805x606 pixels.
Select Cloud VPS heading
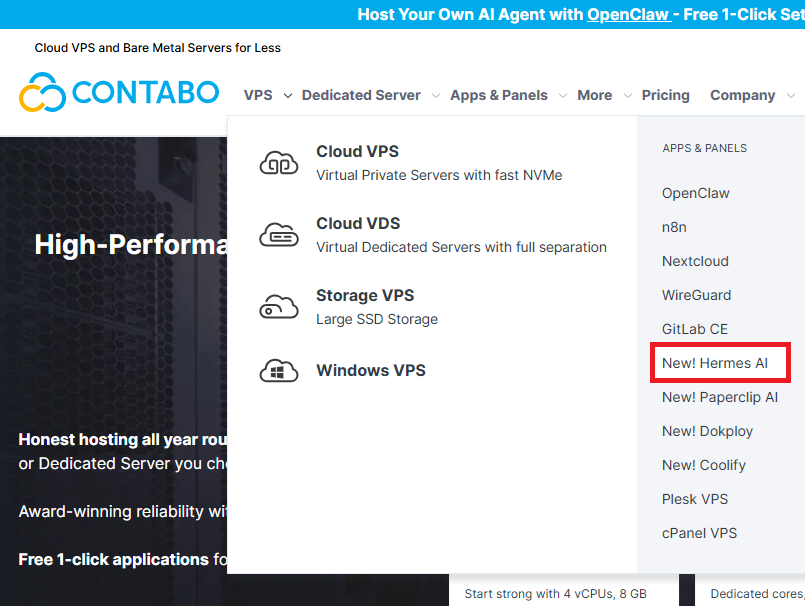(x=357, y=152)
